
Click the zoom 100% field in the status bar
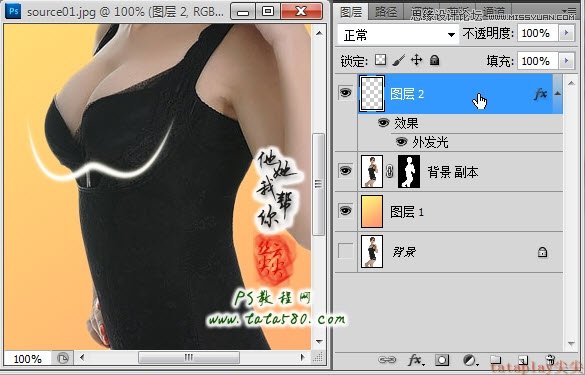(27, 359)
